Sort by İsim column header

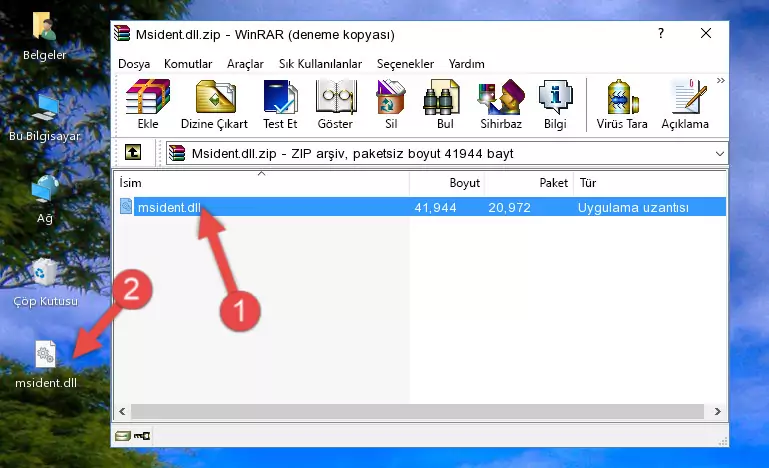click(x=262, y=182)
